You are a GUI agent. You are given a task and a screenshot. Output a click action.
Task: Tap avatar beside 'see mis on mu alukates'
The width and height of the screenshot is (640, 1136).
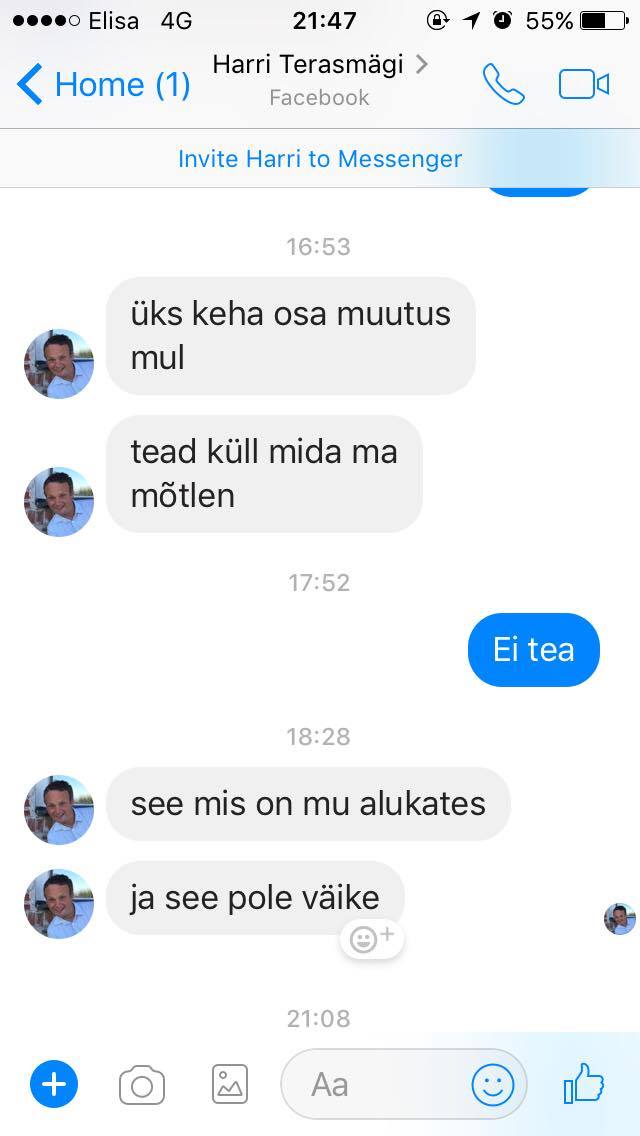[x=59, y=810]
